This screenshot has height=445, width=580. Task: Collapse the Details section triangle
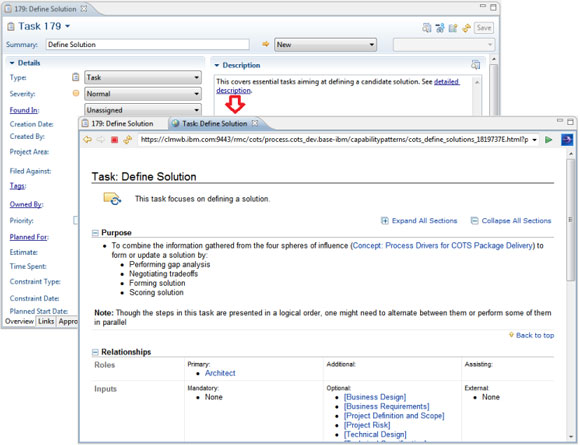12,63
